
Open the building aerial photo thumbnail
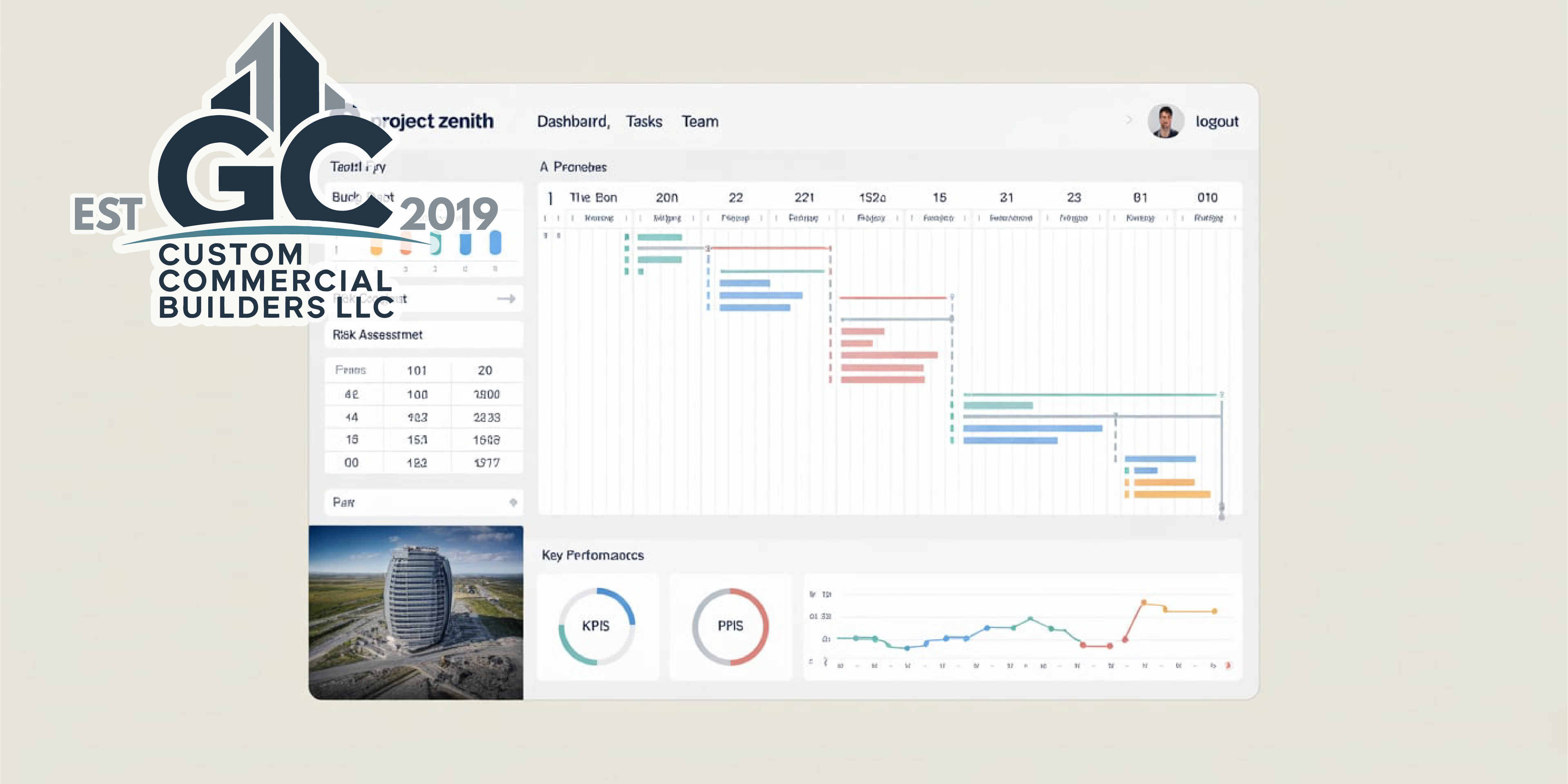tap(416, 612)
